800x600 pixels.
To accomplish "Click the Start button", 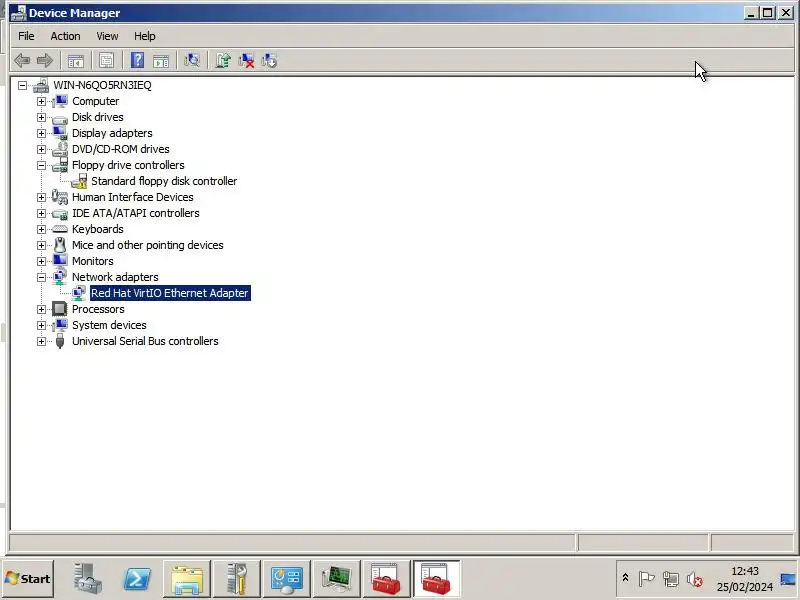I will coord(28,579).
